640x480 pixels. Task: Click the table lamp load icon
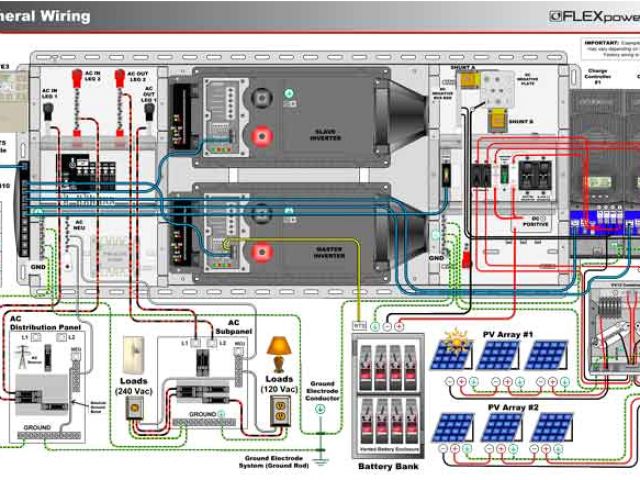[x=277, y=352]
